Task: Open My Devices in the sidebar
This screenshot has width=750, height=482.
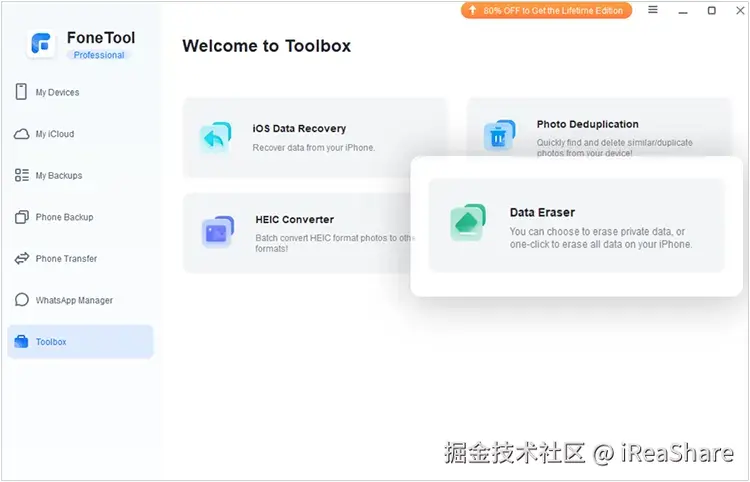Action: (x=80, y=92)
